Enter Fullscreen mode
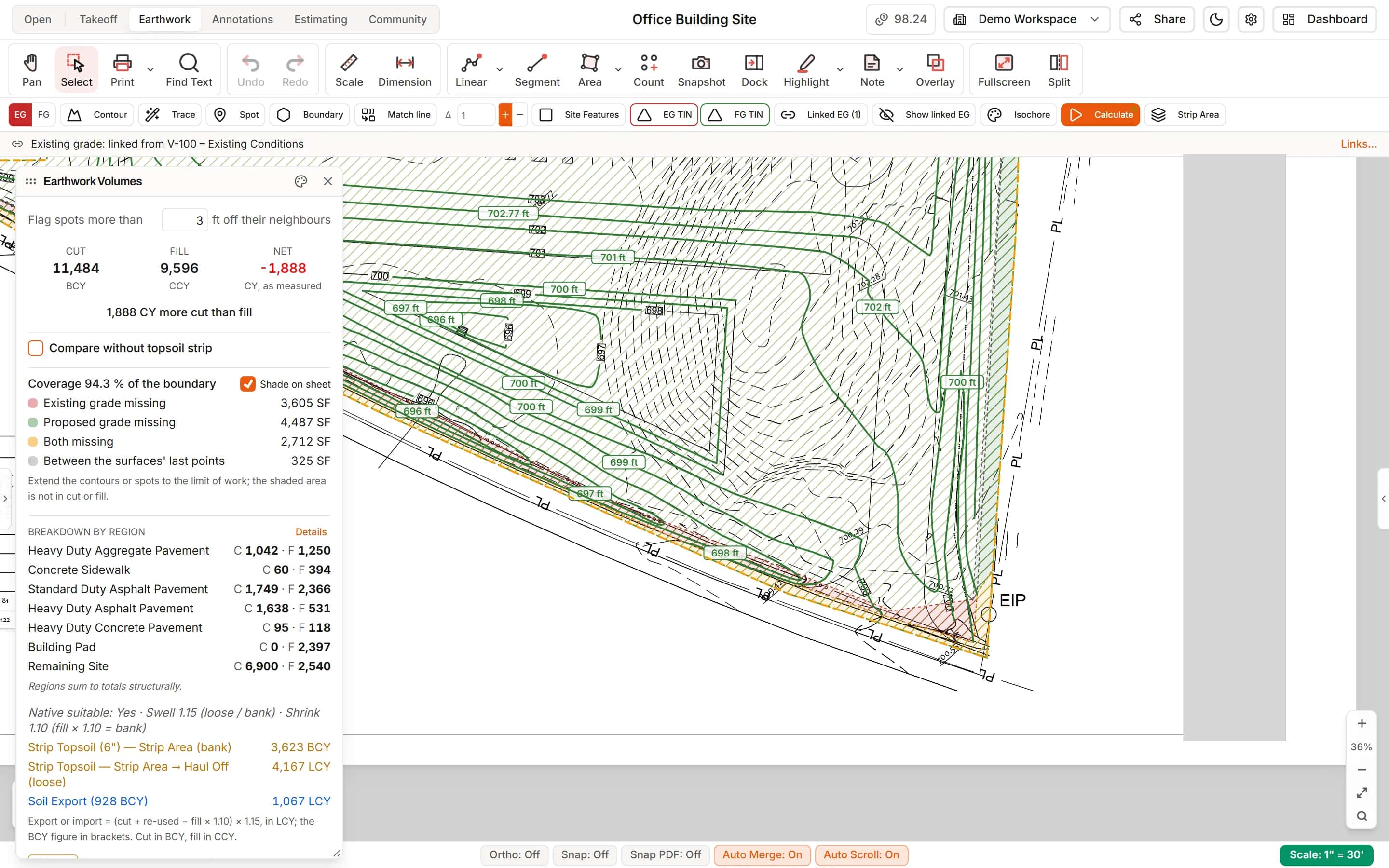Viewport: 1389px width, 868px height. point(1004,69)
